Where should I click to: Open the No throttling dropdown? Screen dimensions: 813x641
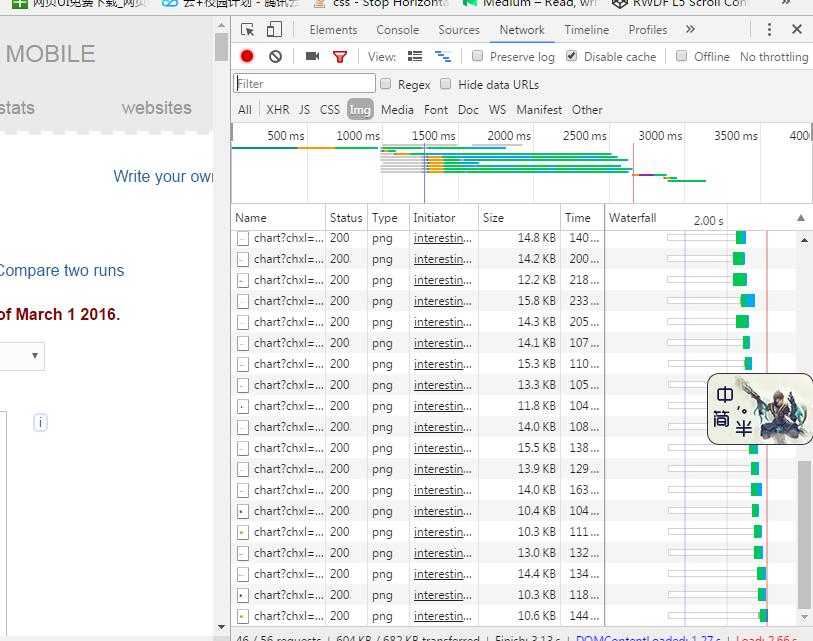[x=774, y=57]
